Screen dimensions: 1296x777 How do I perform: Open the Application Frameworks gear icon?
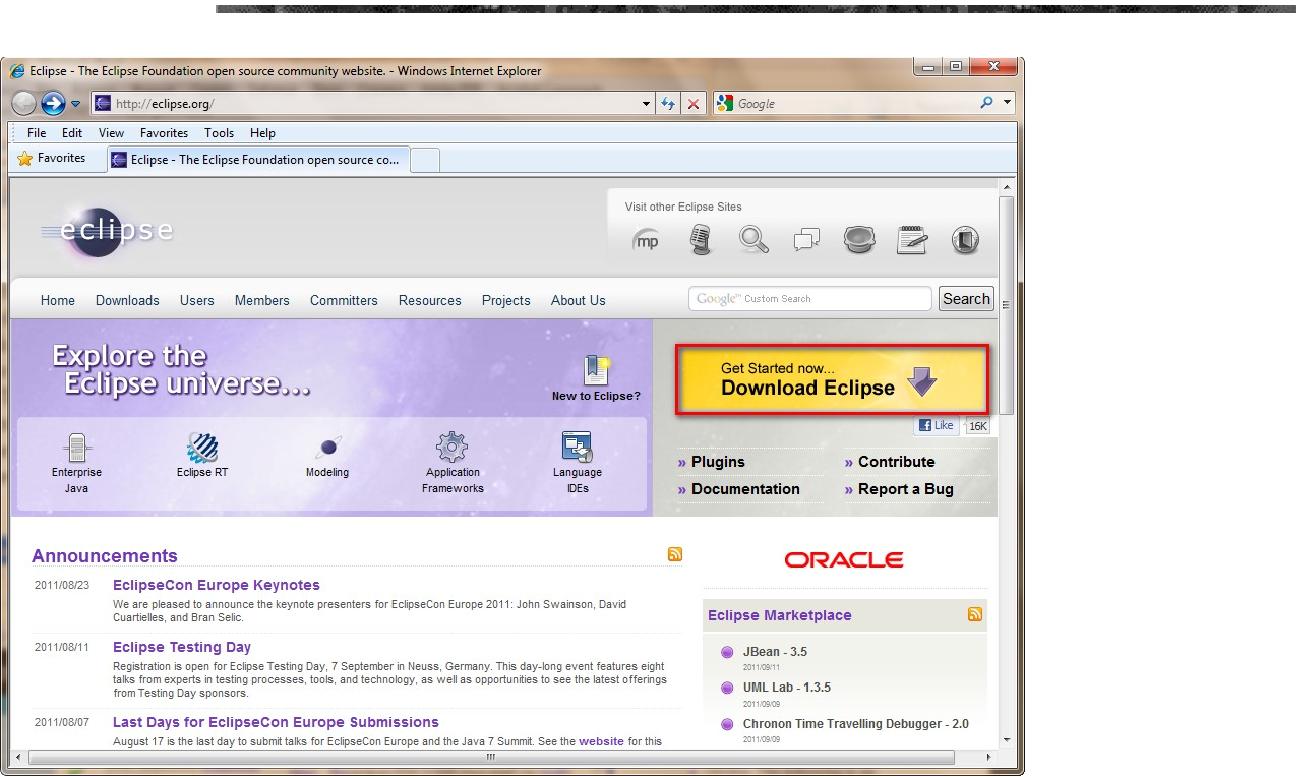coord(452,447)
